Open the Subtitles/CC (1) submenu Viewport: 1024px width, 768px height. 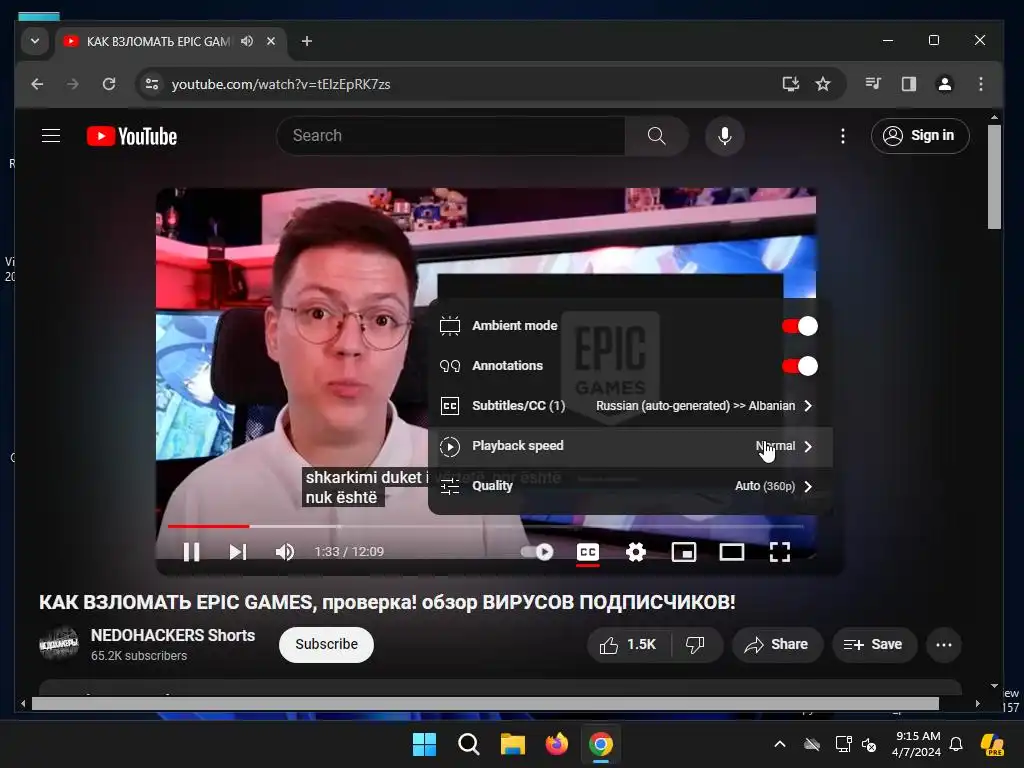pyautogui.click(x=630, y=406)
